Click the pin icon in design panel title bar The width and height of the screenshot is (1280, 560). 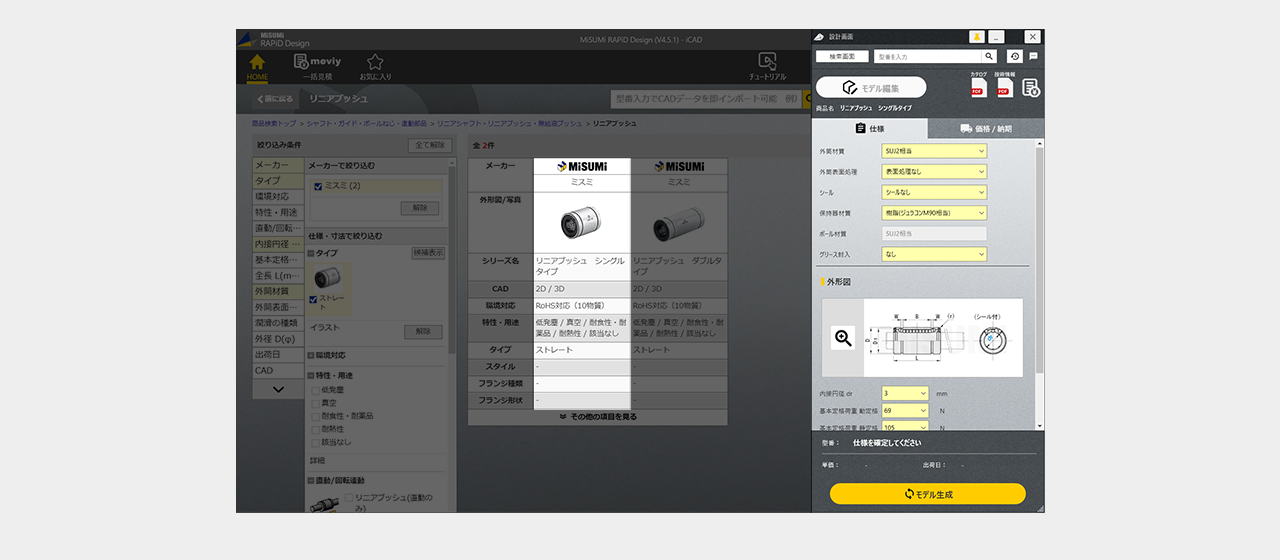(x=977, y=37)
